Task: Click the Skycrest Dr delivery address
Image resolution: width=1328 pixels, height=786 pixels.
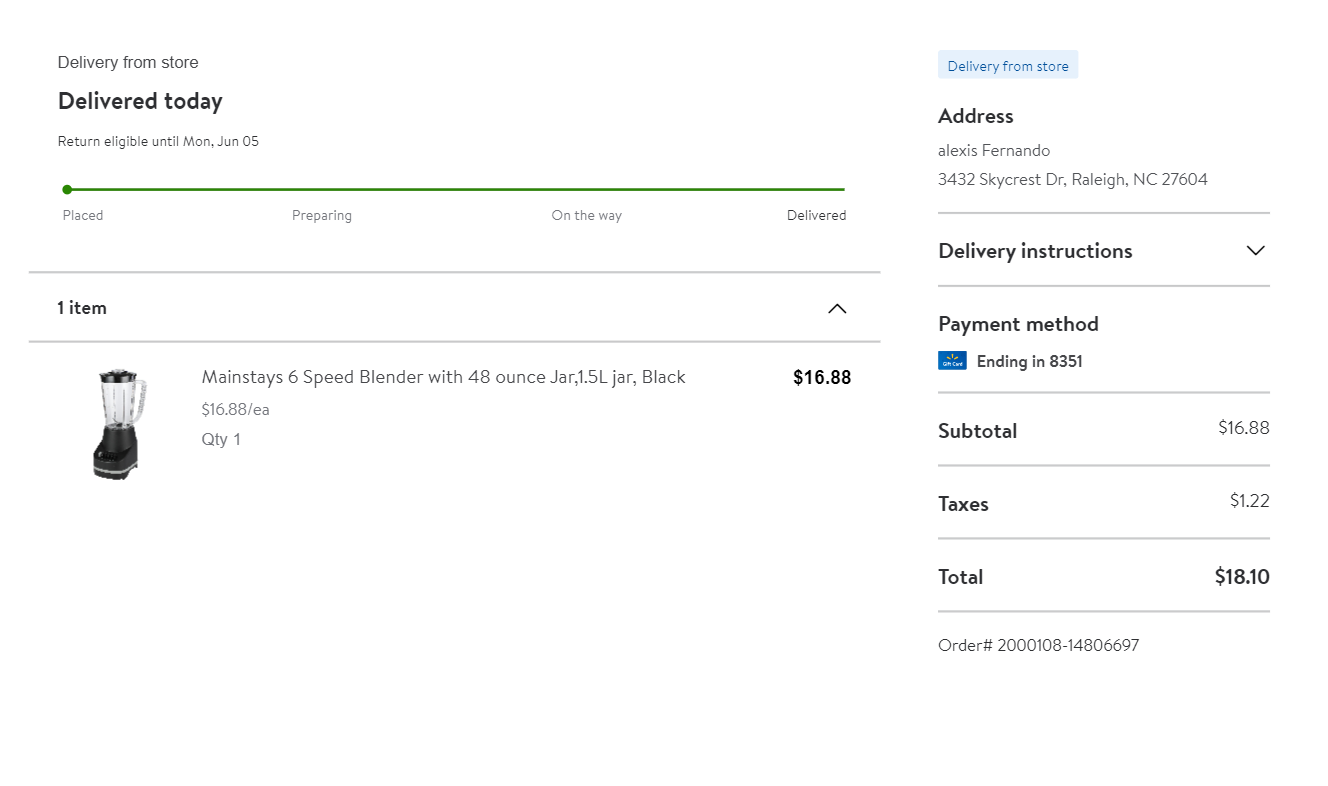Action: tap(1072, 180)
